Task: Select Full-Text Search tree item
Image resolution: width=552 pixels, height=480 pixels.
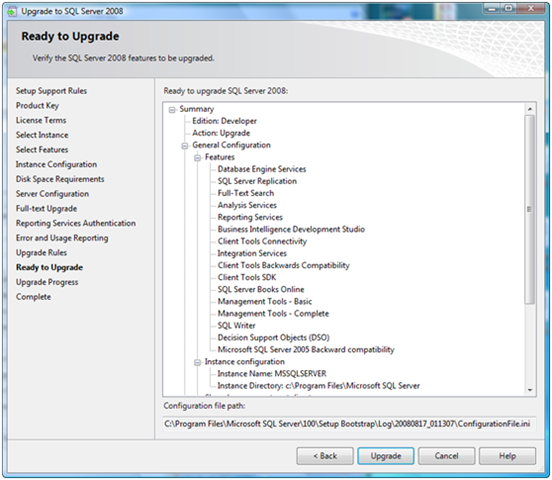Action: coord(245,193)
